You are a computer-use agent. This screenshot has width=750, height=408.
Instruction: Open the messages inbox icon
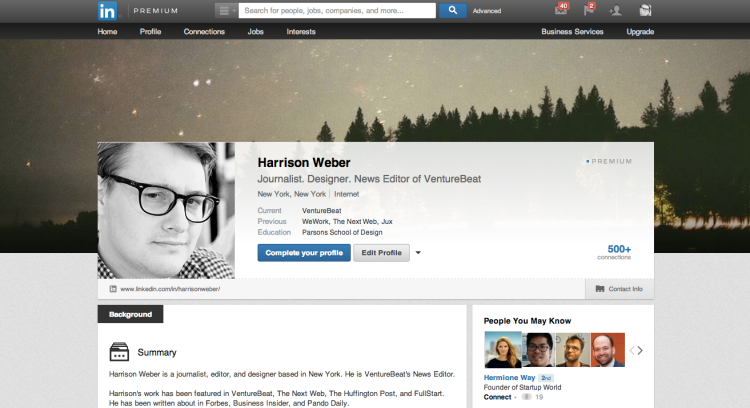coord(561,10)
